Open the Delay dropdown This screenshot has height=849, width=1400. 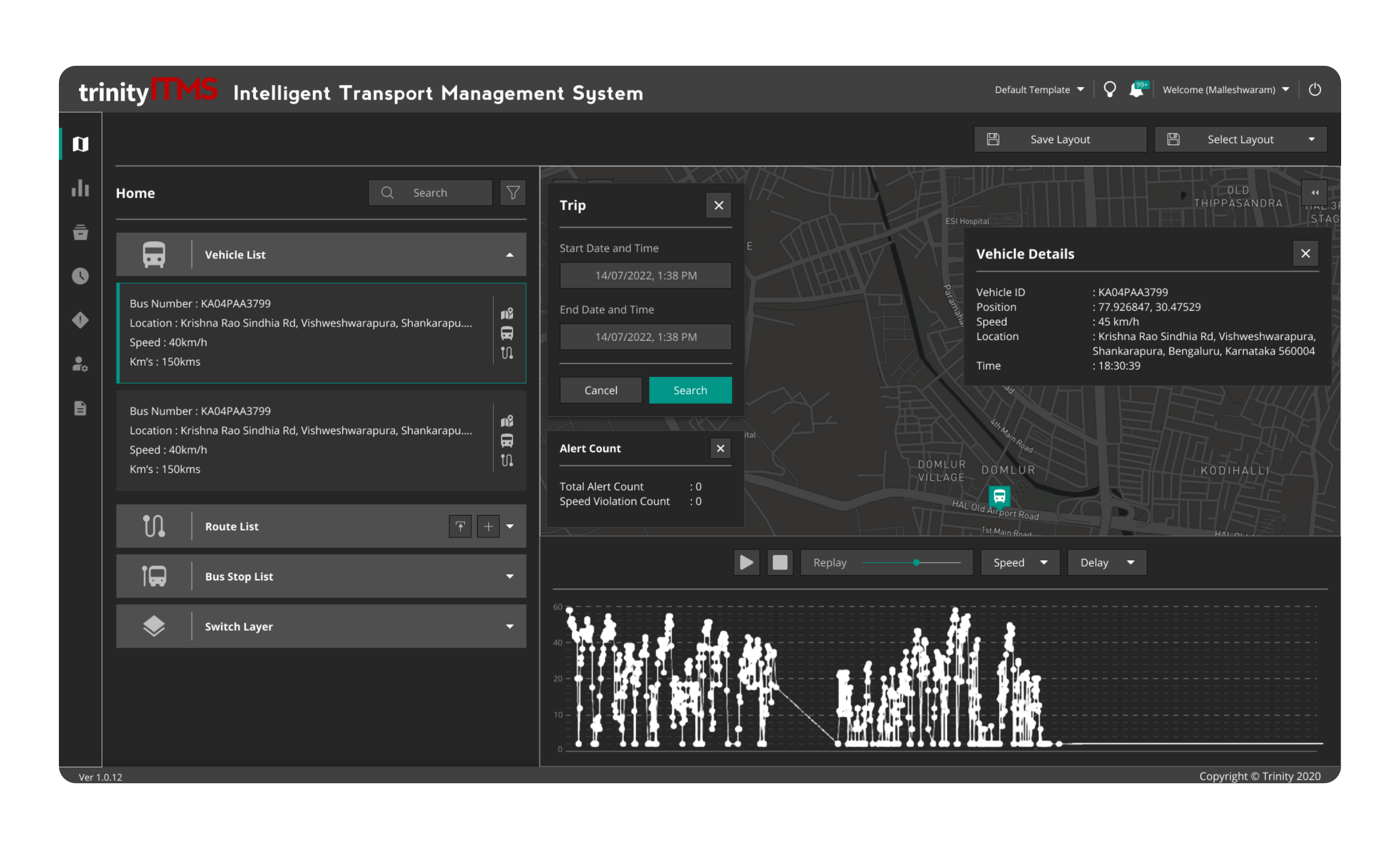1107,563
